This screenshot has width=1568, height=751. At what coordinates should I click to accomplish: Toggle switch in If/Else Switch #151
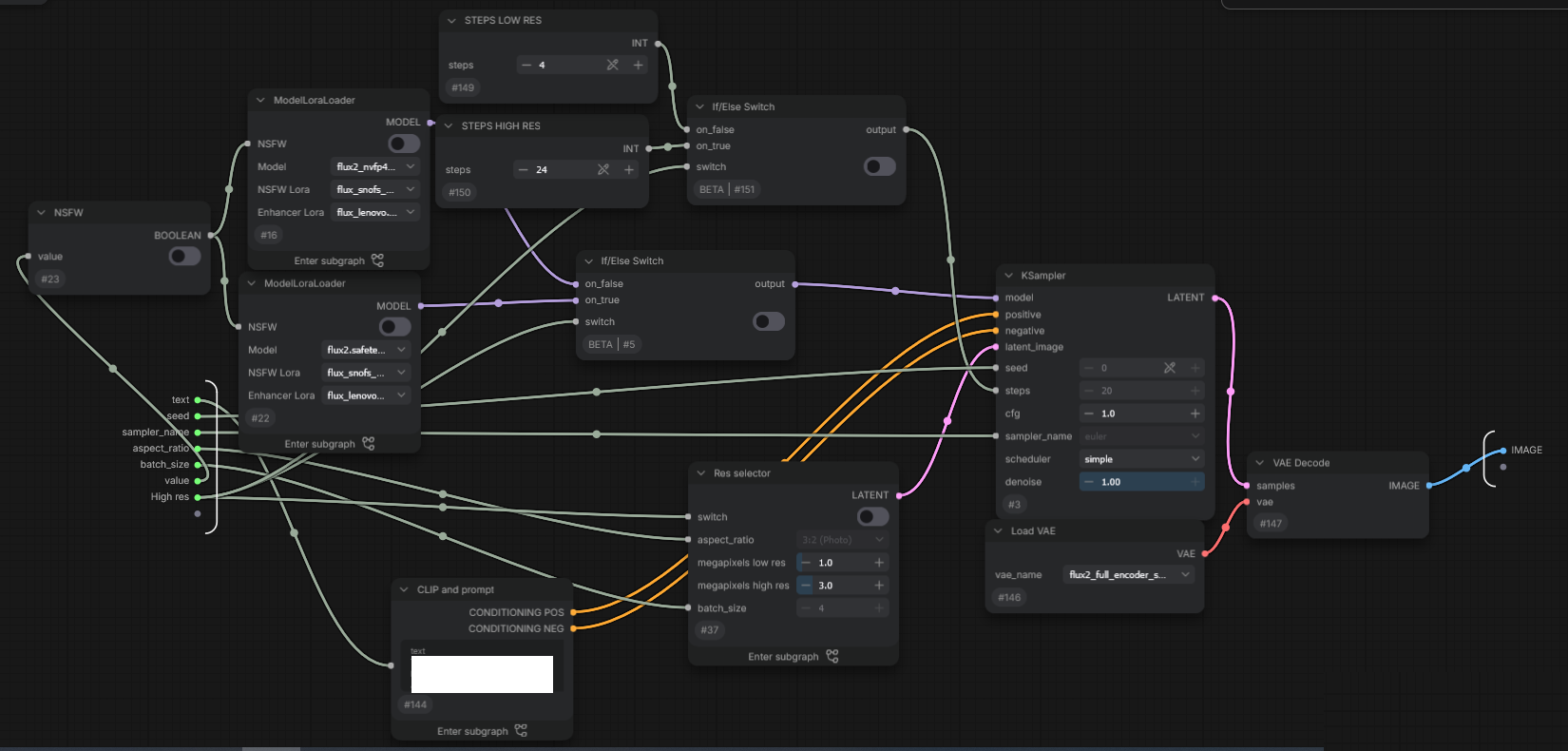click(880, 166)
